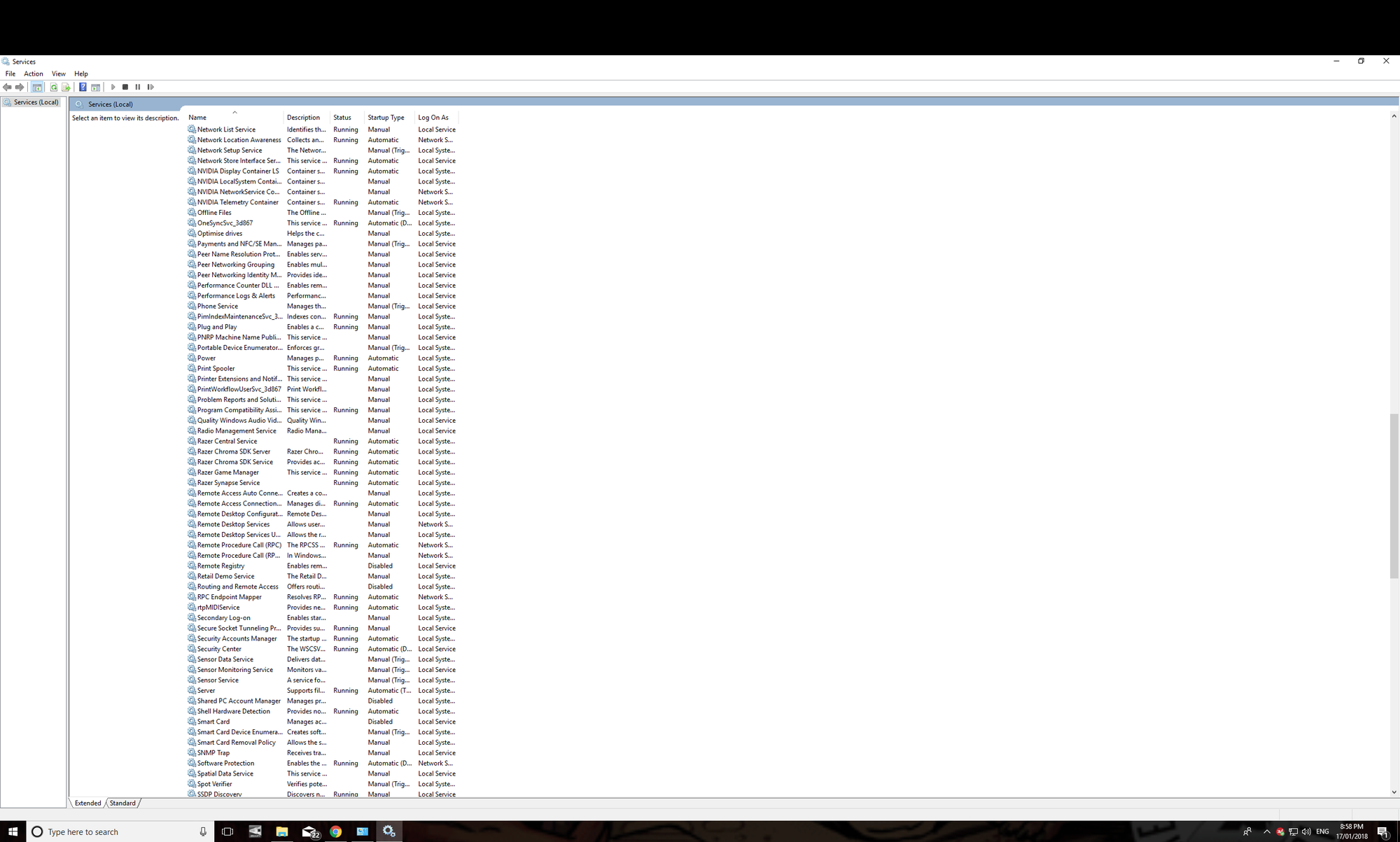This screenshot has width=1400, height=842.
Task: Click the vertical scrollbar down arrow
Action: [x=1394, y=792]
